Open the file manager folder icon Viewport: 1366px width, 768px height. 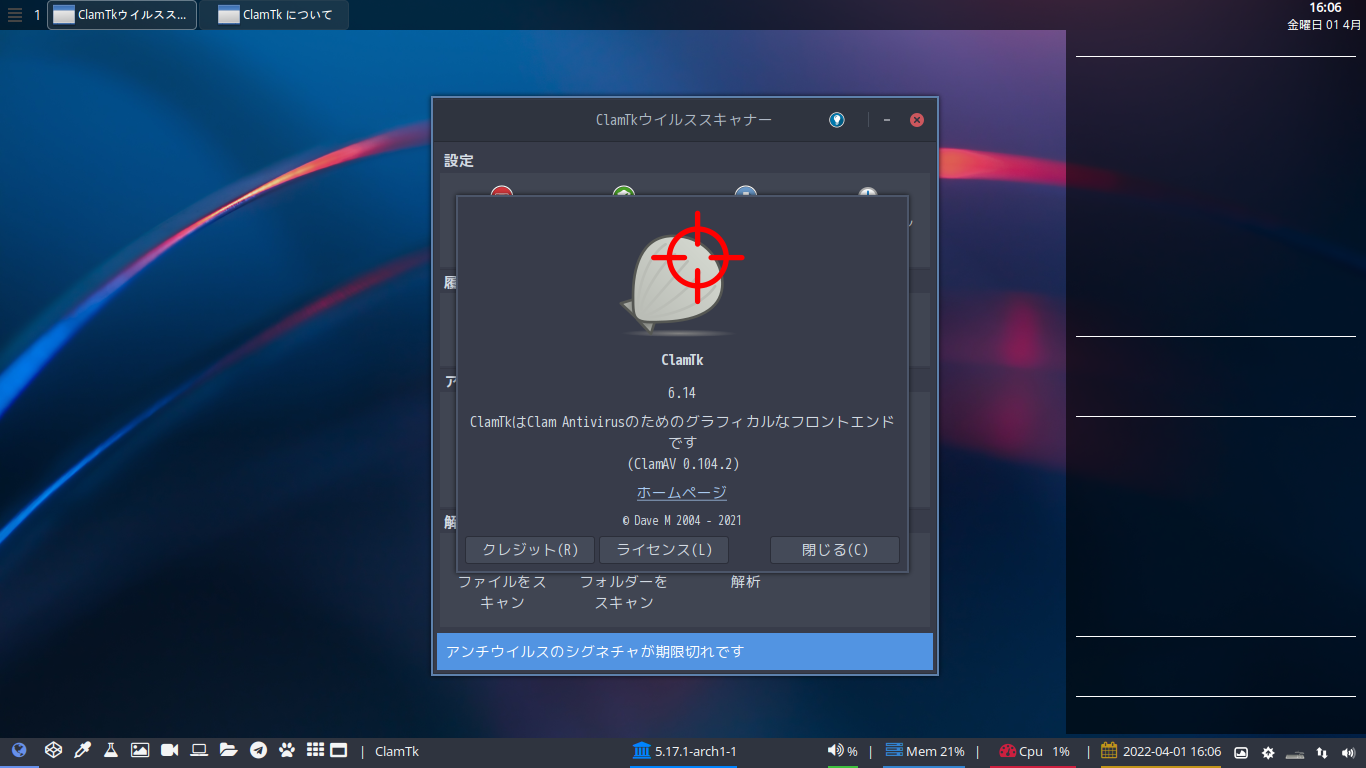point(228,750)
